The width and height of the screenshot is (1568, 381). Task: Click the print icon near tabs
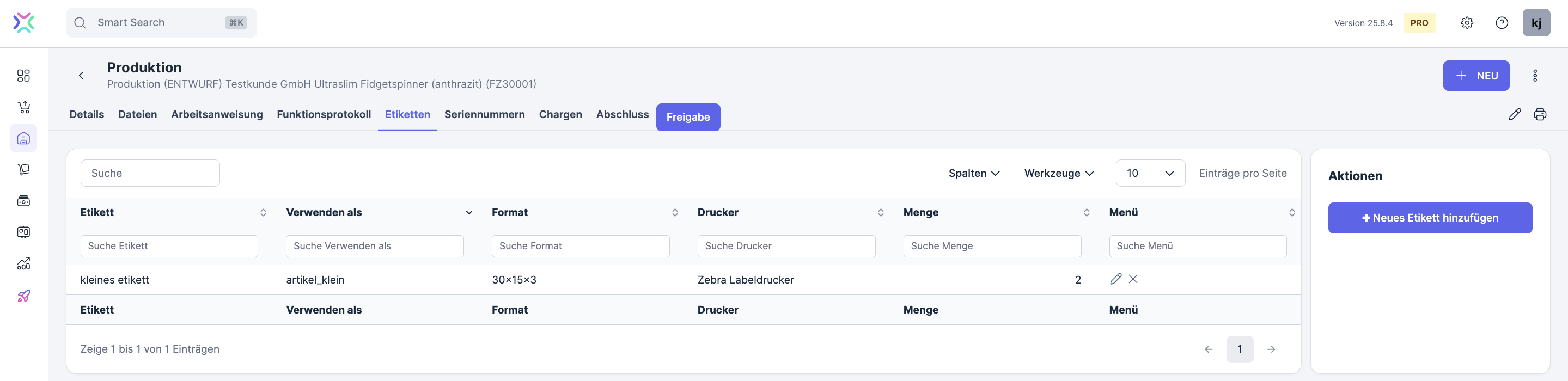coord(1539,114)
